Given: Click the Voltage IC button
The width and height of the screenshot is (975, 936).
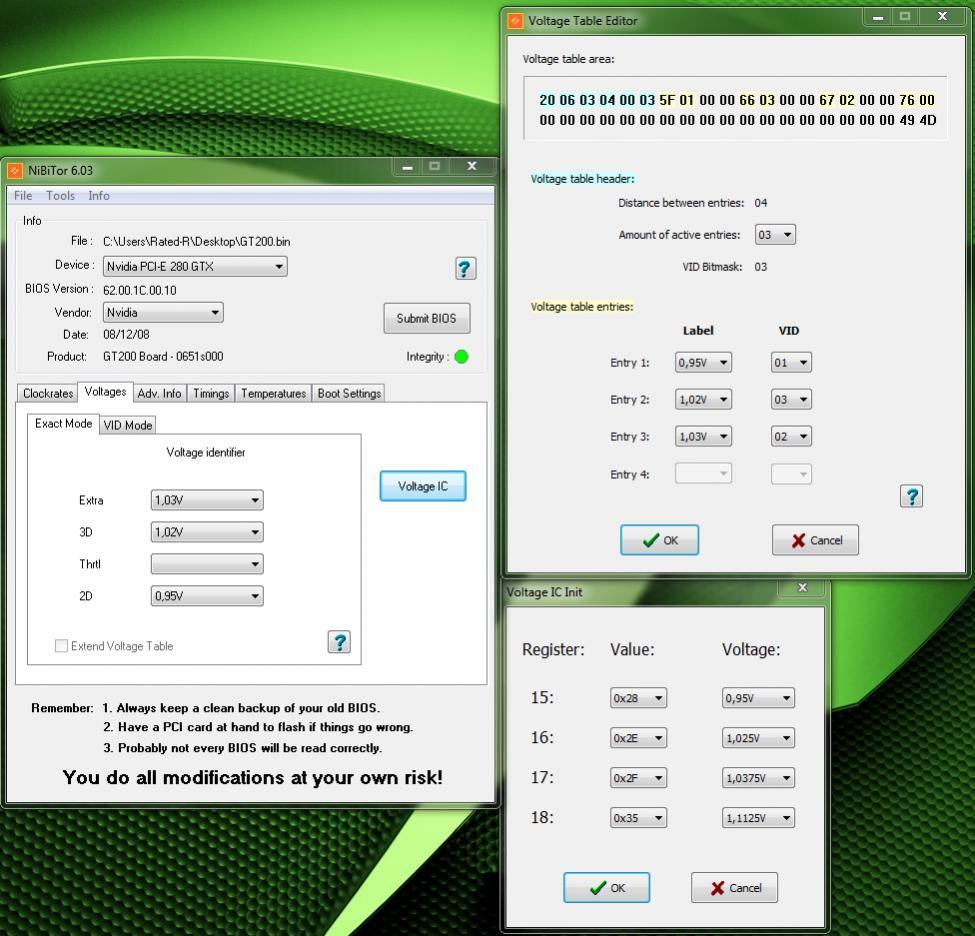Looking at the screenshot, I should 423,486.
